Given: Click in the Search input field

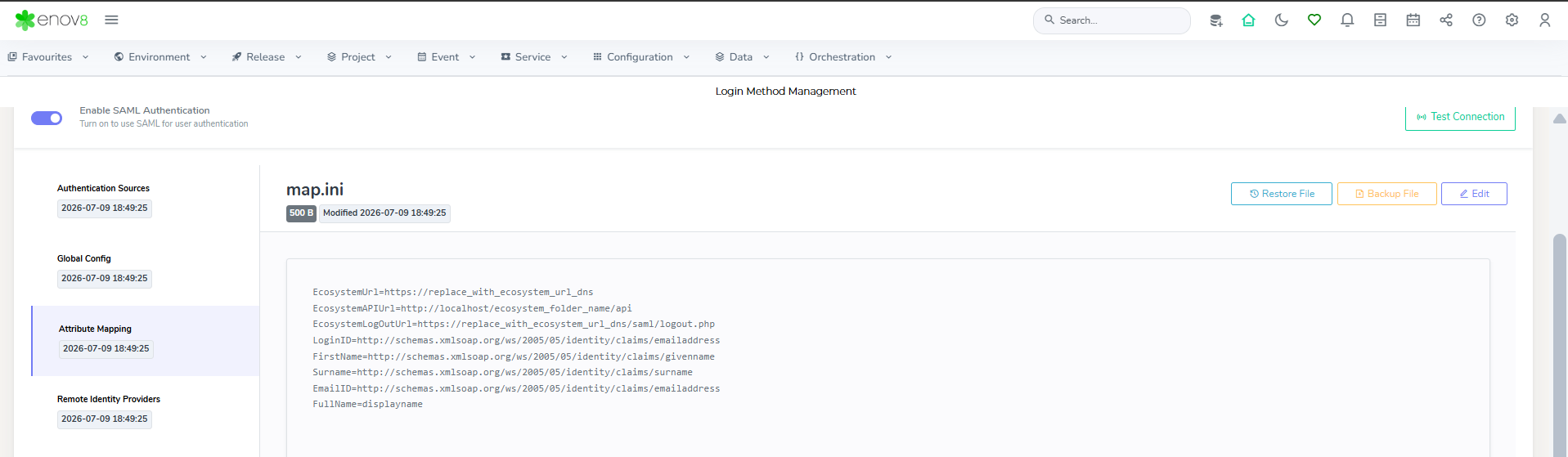Looking at the screenshot, I should click(x=1112, y=20).
